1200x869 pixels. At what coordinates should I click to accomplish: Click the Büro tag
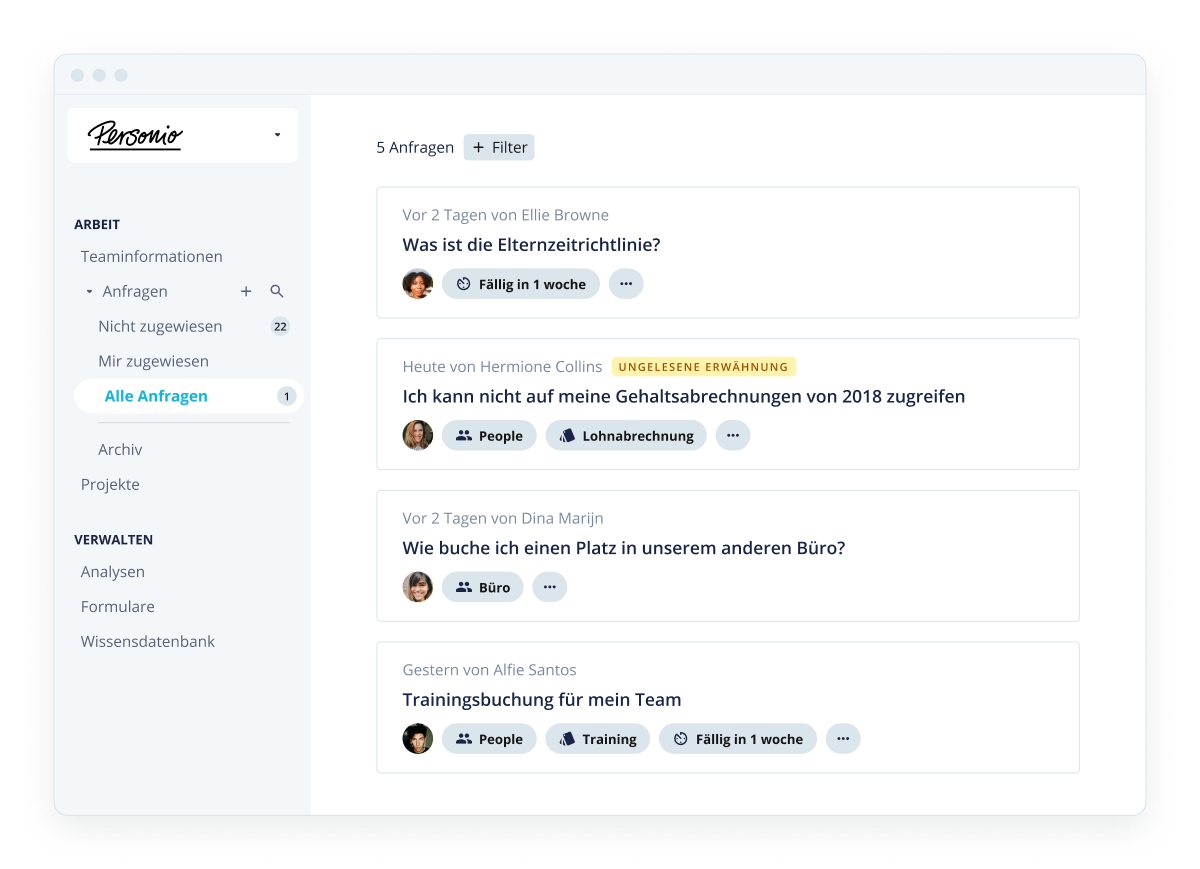(x=483, y=587)
